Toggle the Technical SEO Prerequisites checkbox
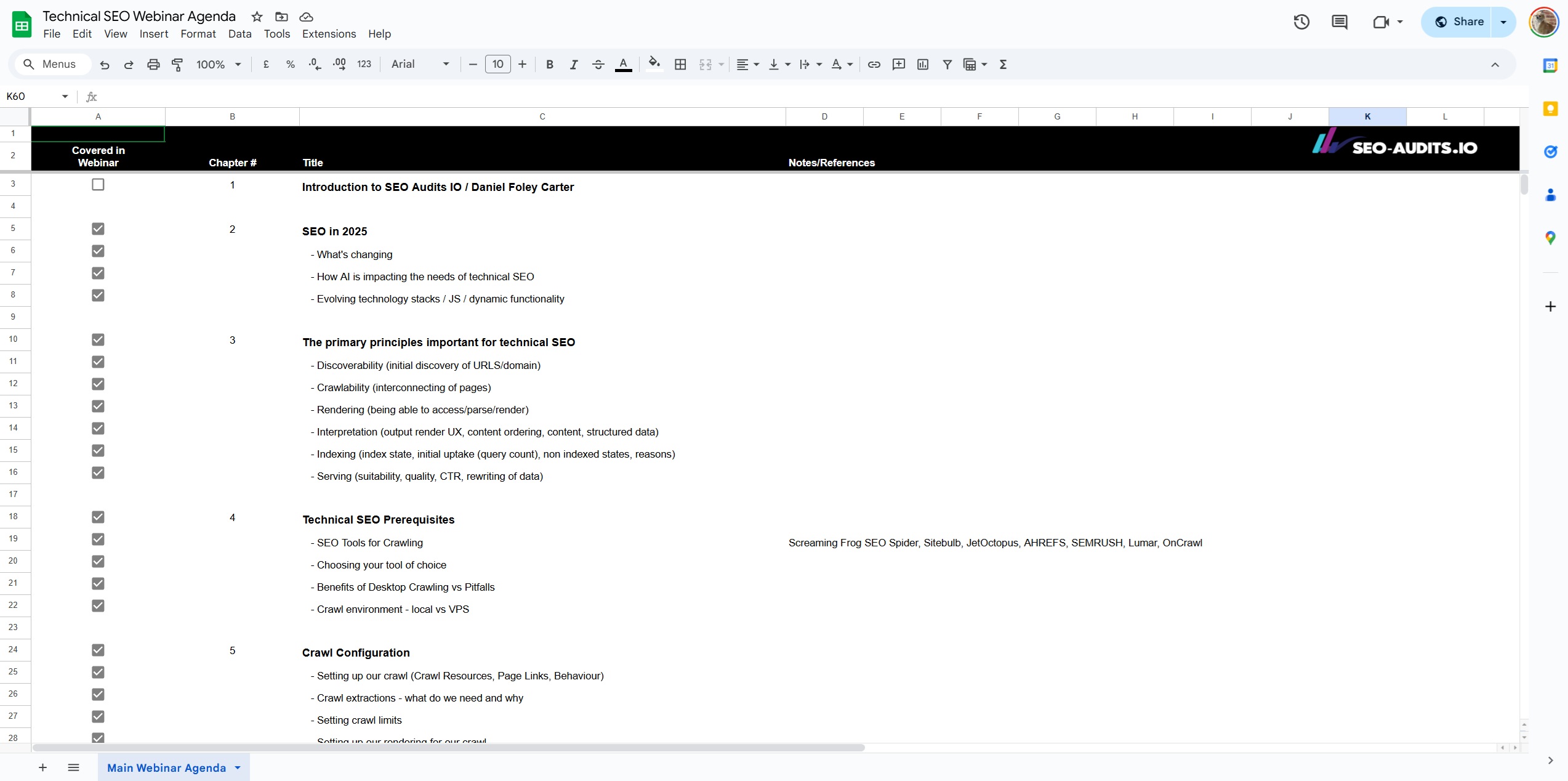 tap(98, 517)
